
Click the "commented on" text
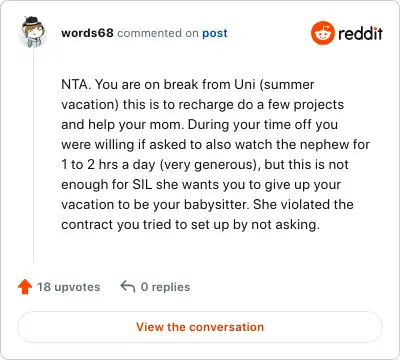coord(158,33)
